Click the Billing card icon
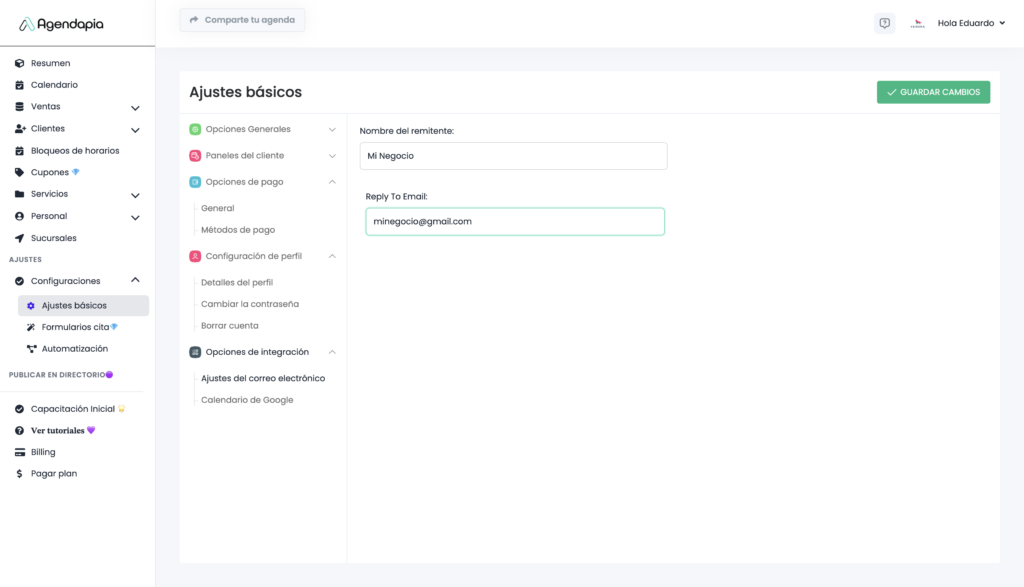The image size is (1024, 587). point(19,452)
